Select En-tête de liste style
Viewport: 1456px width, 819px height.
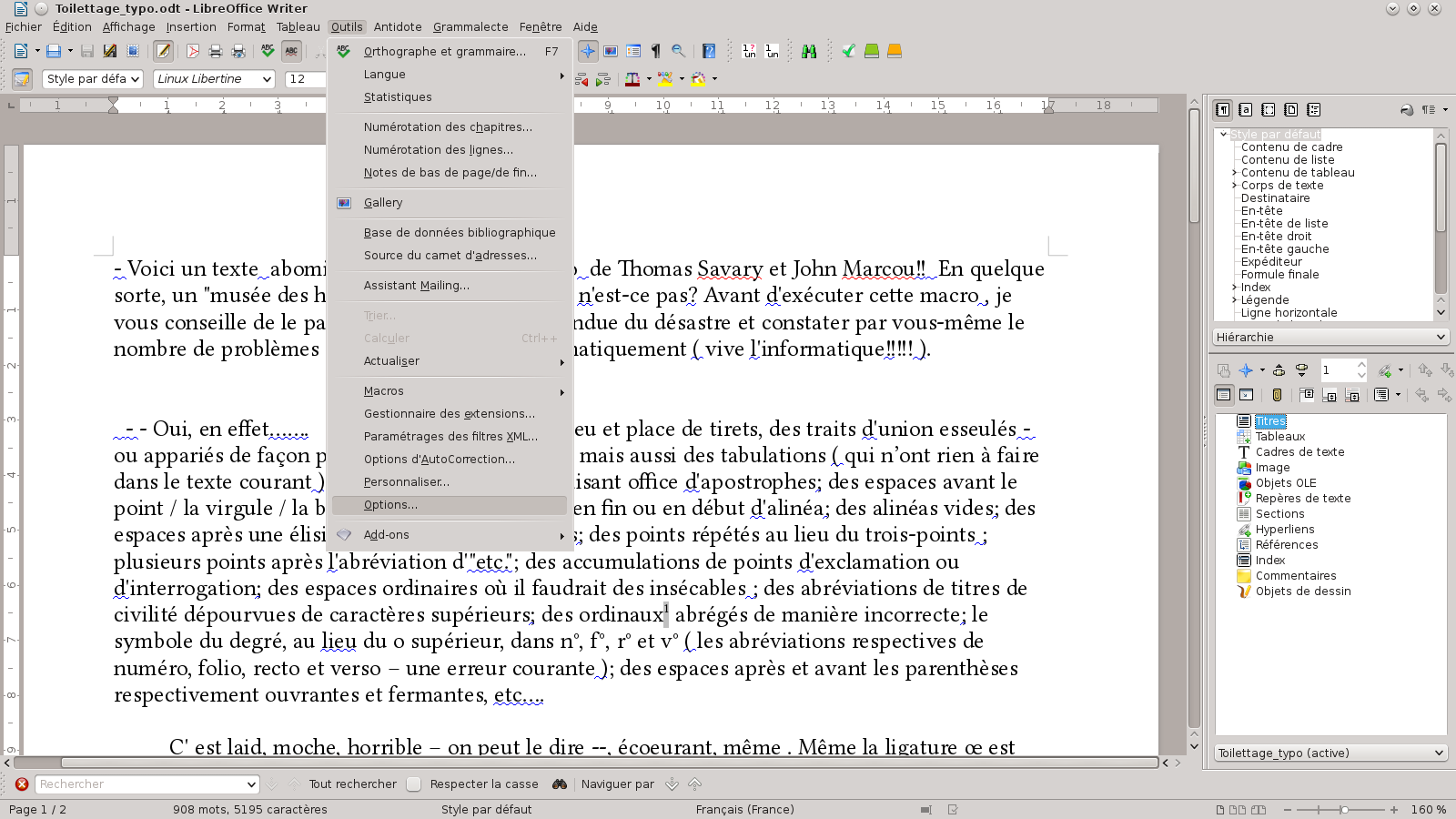click(1284, 224)
